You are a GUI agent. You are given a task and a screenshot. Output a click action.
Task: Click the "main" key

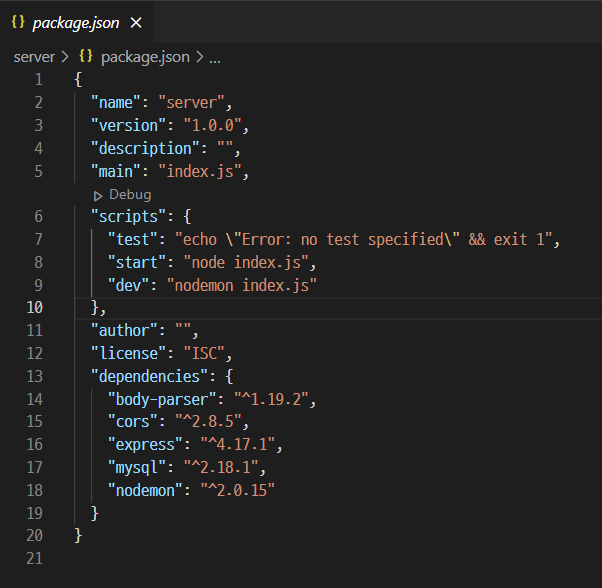tap(116, 171)
